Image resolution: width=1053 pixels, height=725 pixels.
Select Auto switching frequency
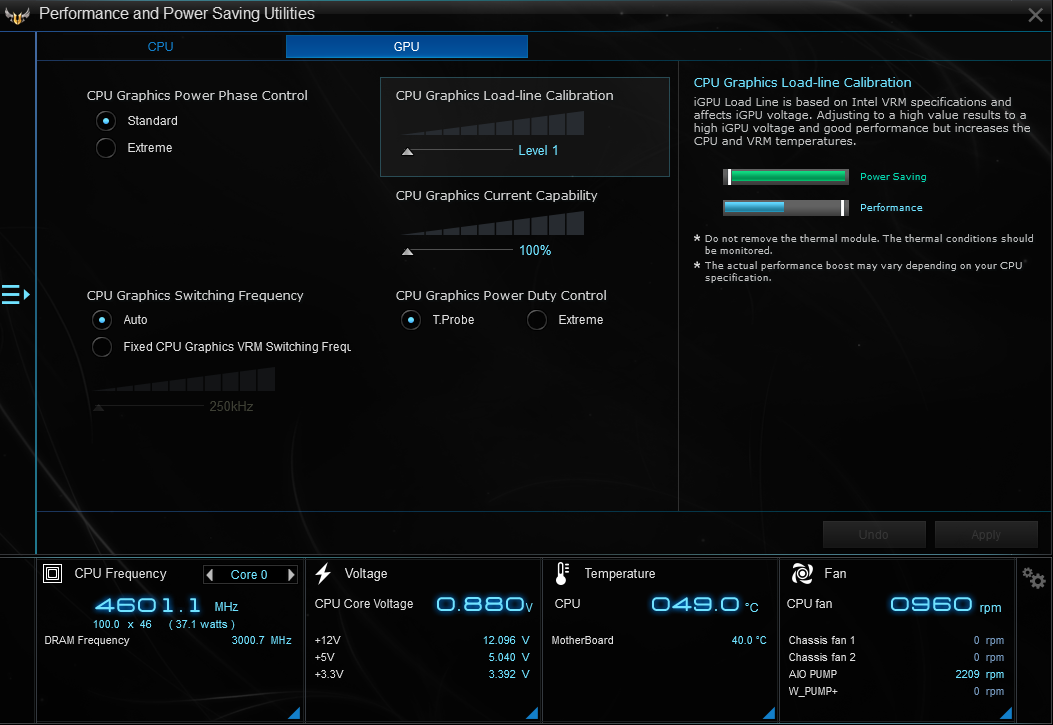coord(101,320)
